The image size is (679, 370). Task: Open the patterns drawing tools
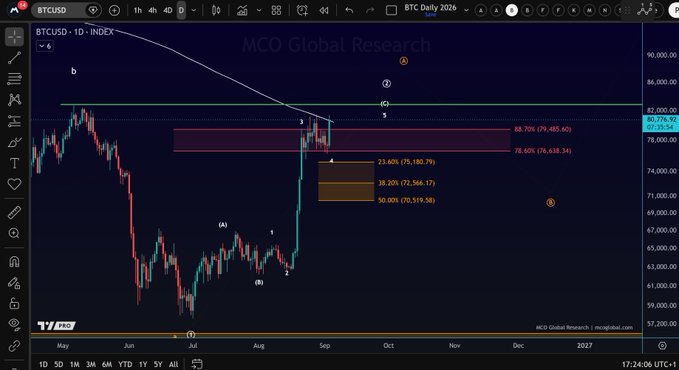click(x=14, y=100)
